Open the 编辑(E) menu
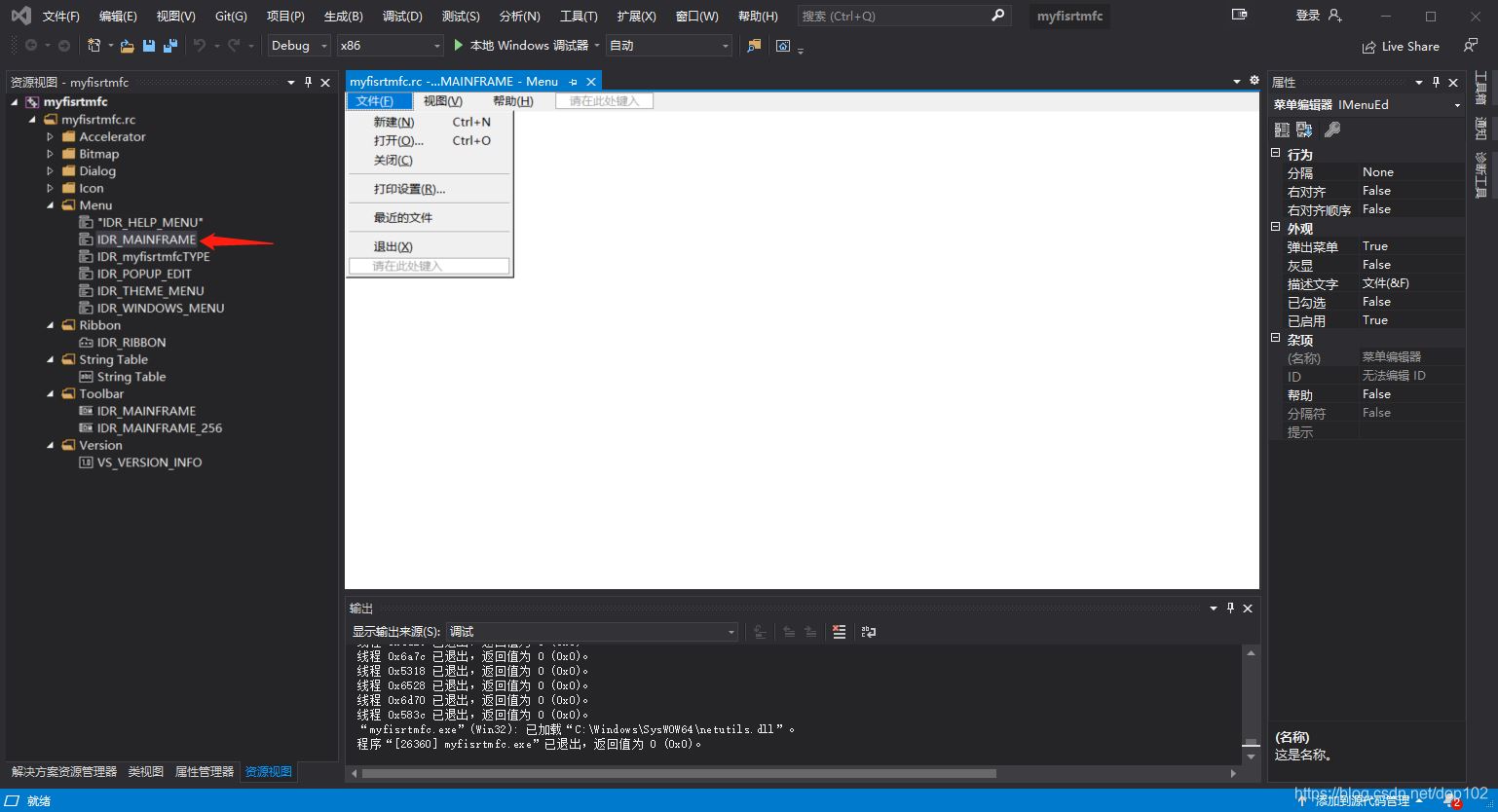The image size is (1498, 812). tap(118, 17)
